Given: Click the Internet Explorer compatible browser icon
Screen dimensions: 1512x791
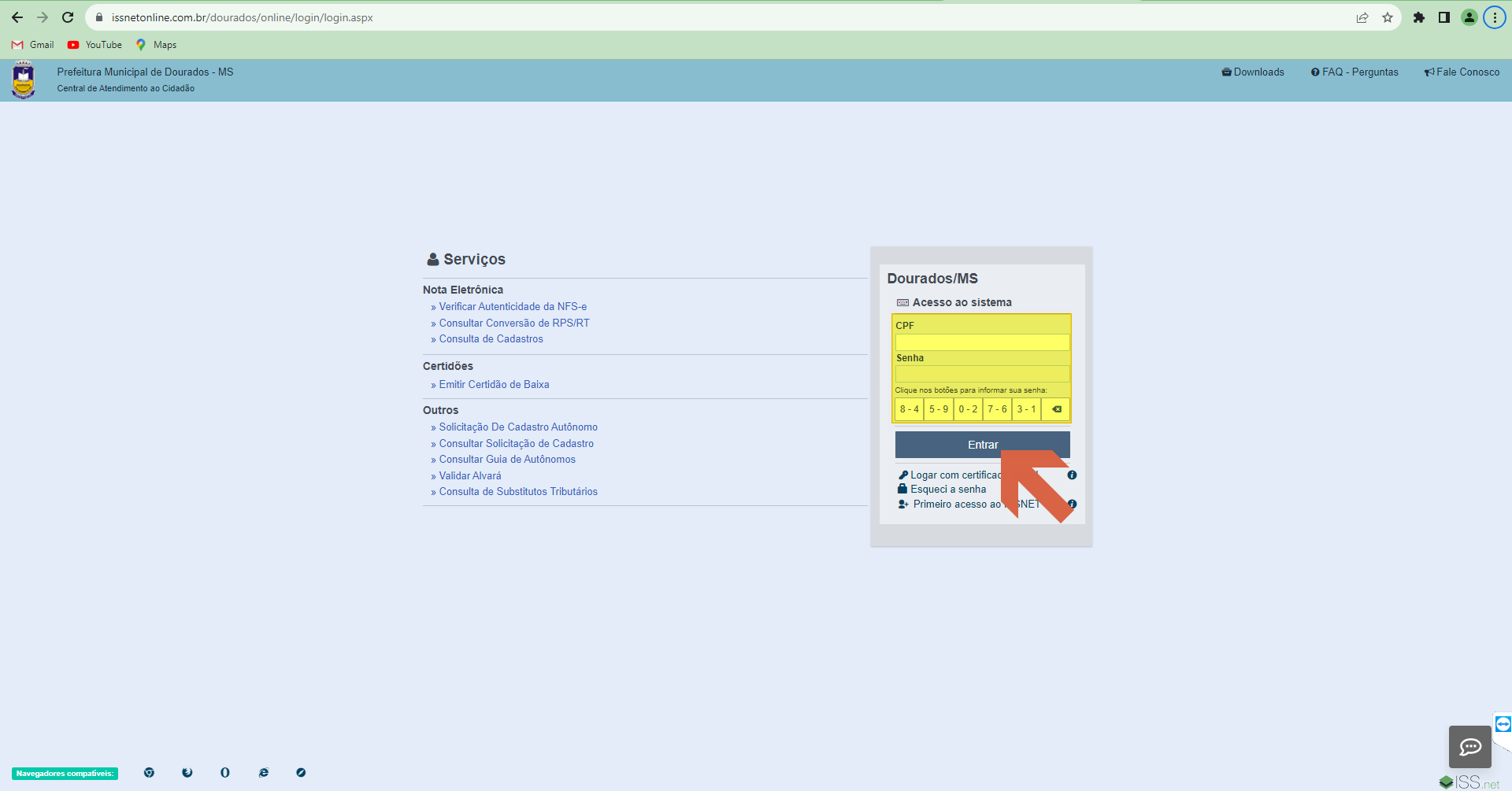Looking at the screenshot, I should point(263,773).
